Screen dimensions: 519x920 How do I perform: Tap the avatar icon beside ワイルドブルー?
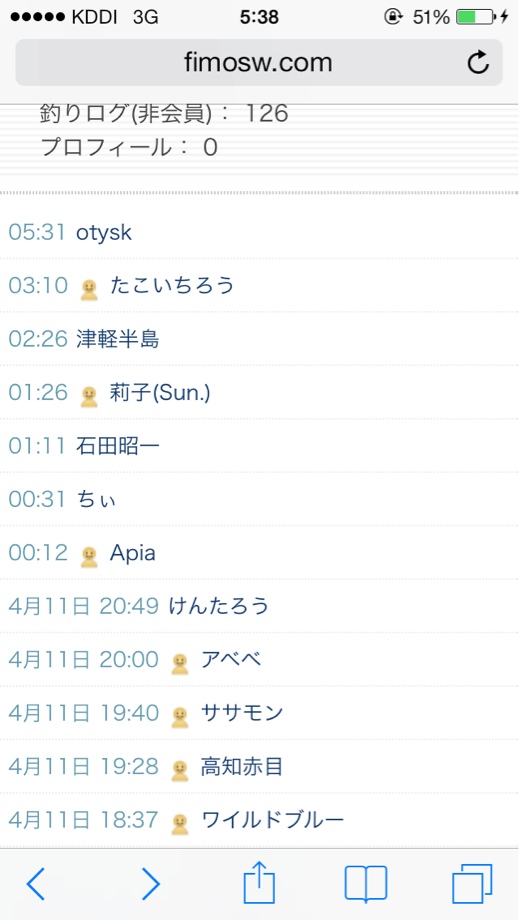[x=180, y=824]
